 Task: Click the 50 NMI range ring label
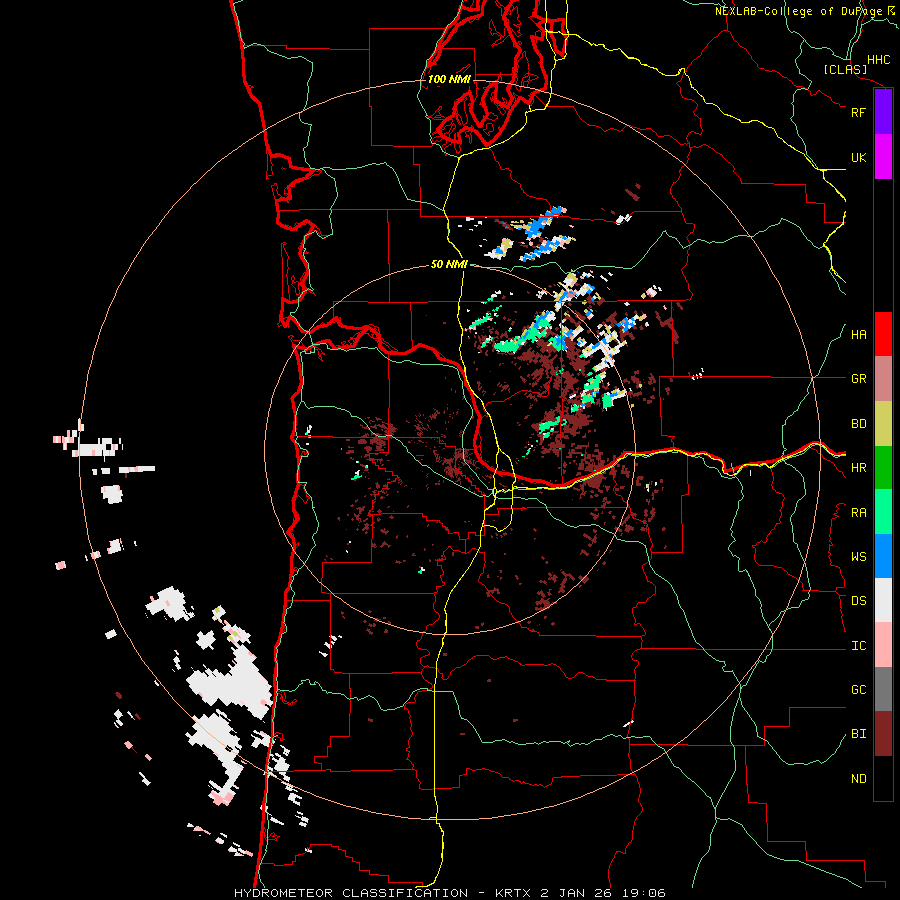[x=449, y=264]
